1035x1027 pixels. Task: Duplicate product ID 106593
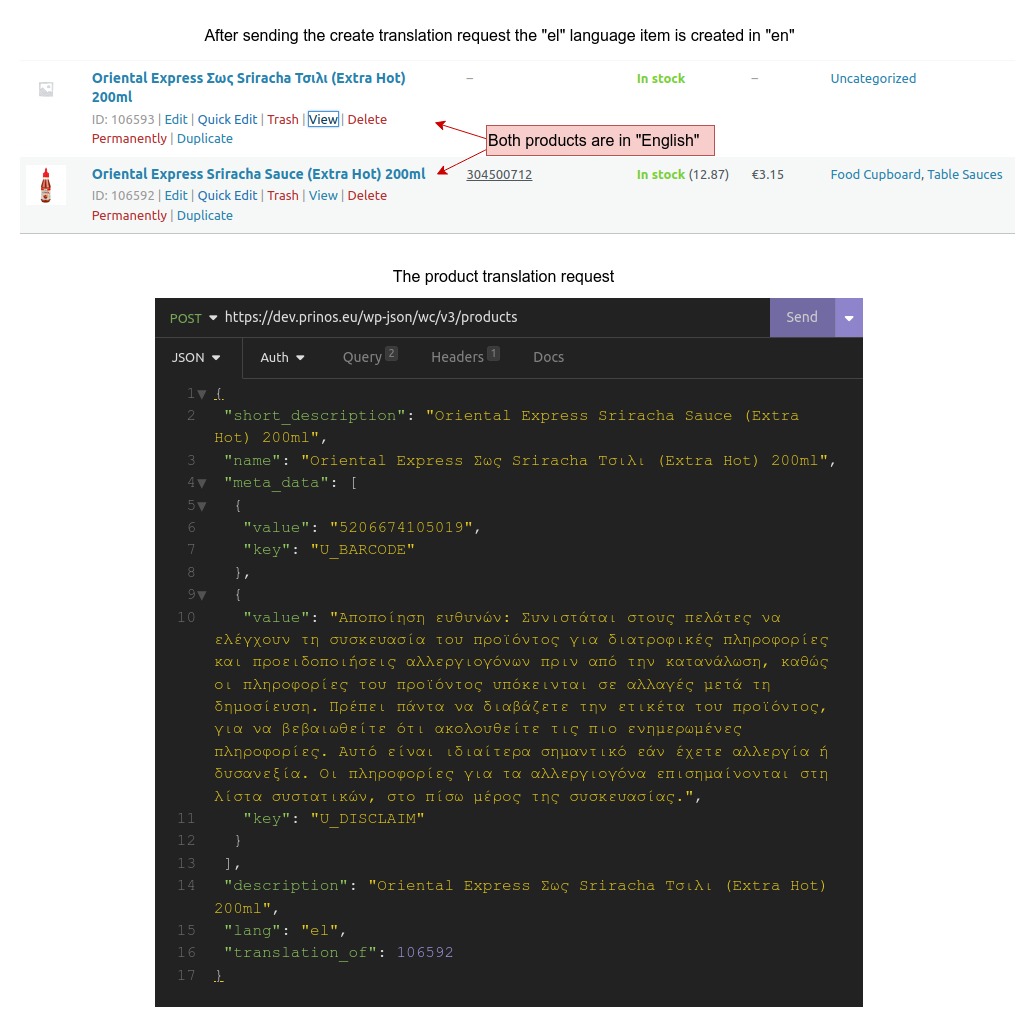(x=205, y=139)
